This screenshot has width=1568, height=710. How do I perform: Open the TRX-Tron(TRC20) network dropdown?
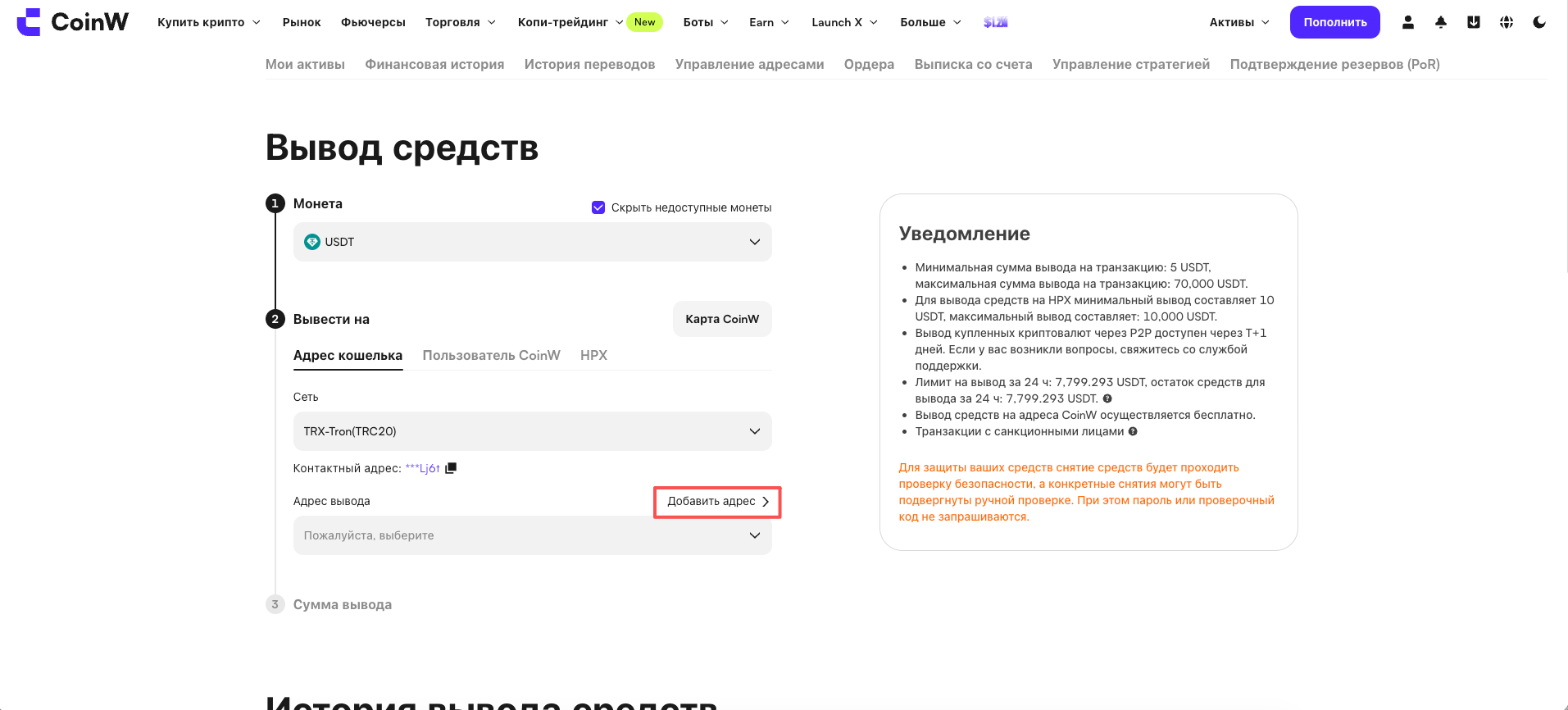pos(533,431)
